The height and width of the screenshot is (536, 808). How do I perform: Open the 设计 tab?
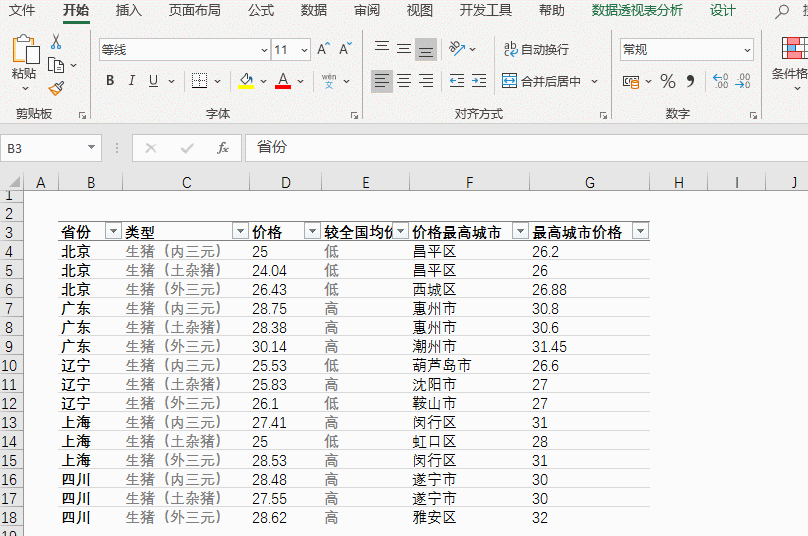(722, 10)
